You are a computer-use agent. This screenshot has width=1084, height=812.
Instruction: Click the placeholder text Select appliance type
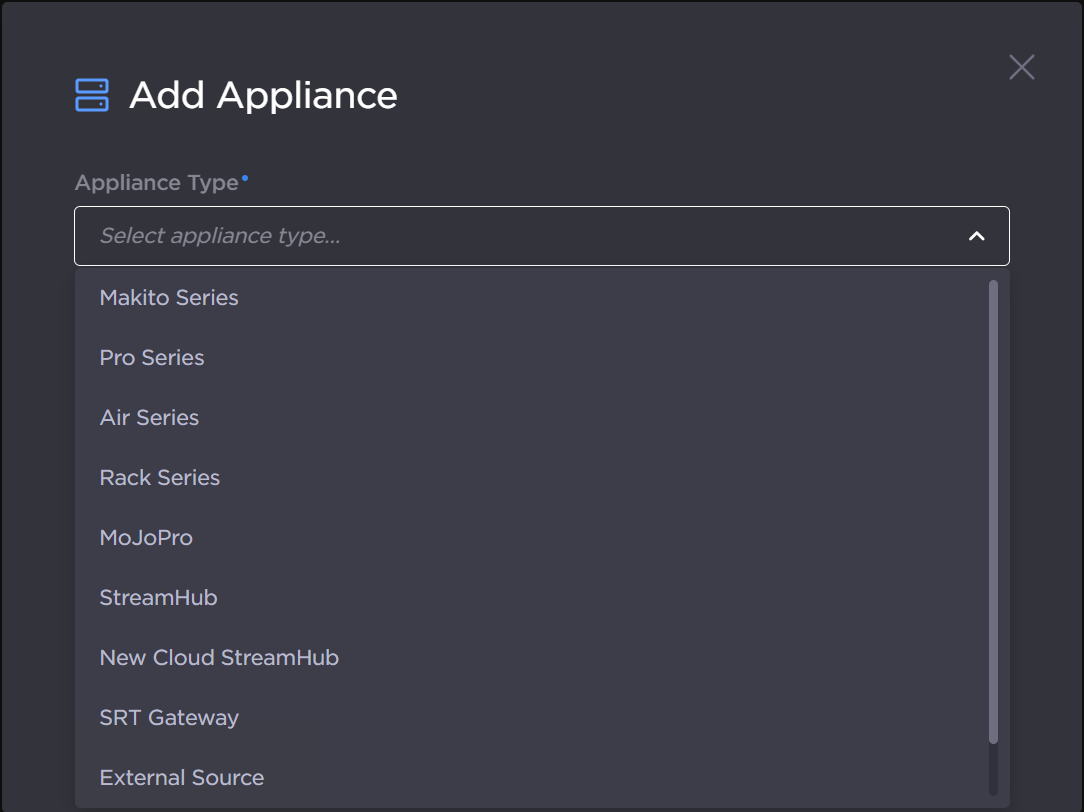click(x=220, y=236)
